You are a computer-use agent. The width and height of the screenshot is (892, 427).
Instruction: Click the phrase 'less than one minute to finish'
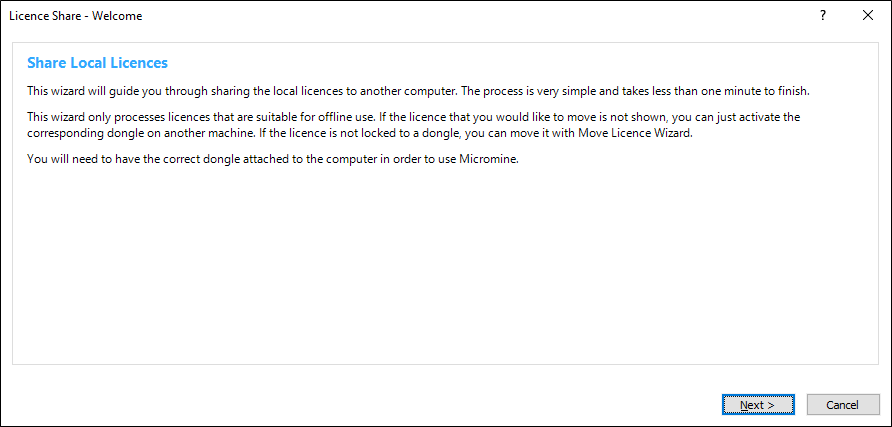pos(726,91)
